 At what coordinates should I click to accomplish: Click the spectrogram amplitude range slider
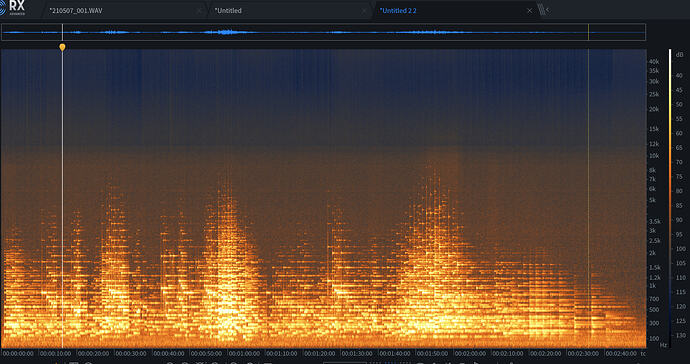pyautogui.click(x=670, y=198)
